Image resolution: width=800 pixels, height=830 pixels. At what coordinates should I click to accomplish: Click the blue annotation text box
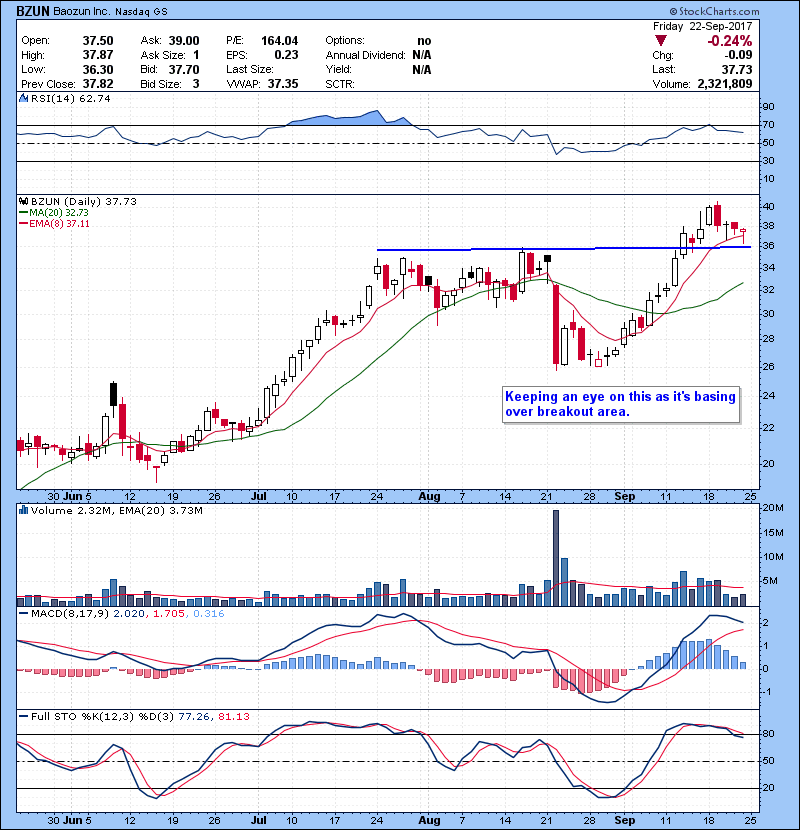pos(621,404)
